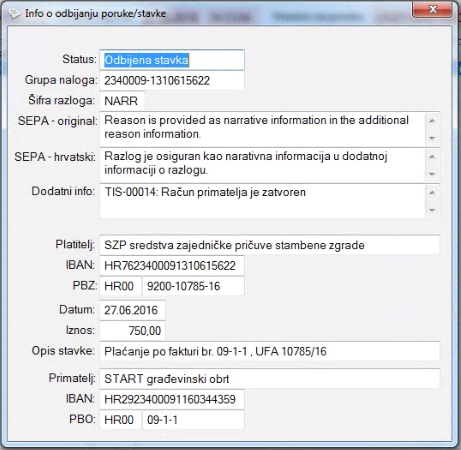461x450 pixels.
Task: Click the Platitelj name field
Action: pyautogui.click(x=270, y=245)
